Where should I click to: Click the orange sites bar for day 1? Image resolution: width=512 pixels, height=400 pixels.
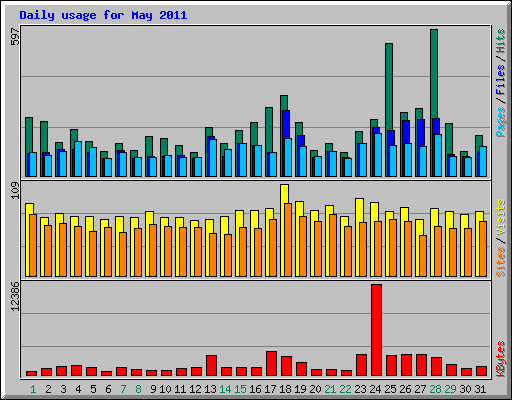click(x=33, y=245)
